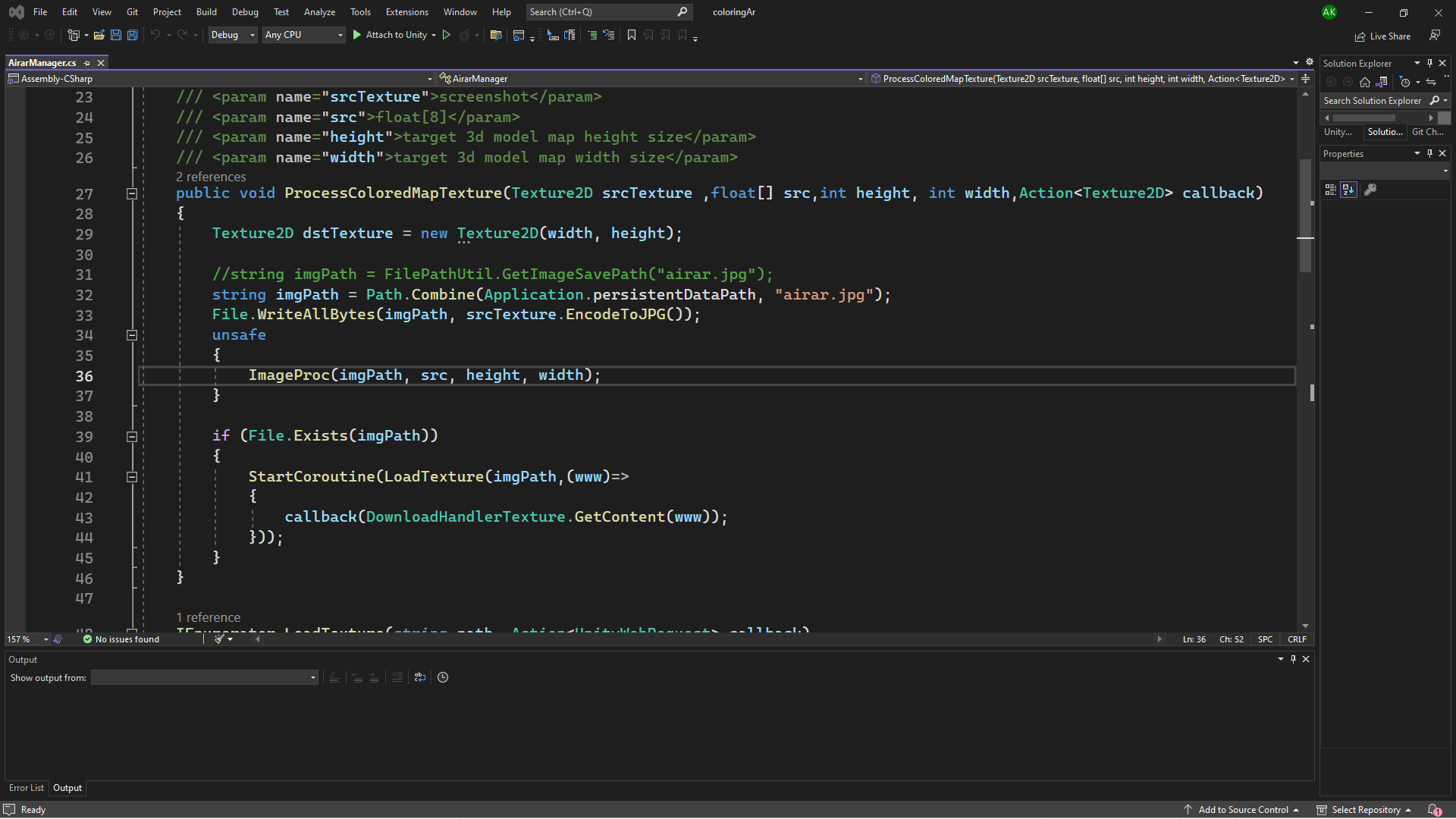Screen dimensions: 1456x819
Task: Toggle the pin on the AirarManager.cs tab
Action: pyautogui.click(x=87, y=63)
